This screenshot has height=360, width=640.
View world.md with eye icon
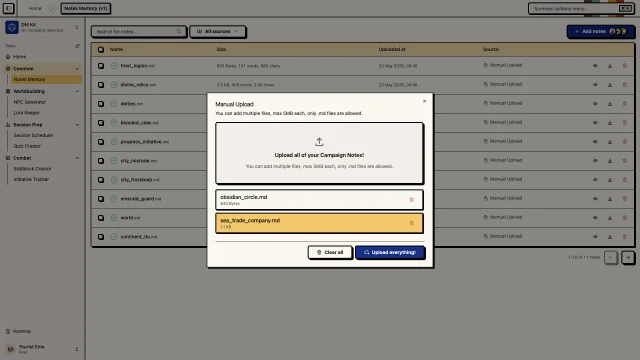[x=595, y=218]
